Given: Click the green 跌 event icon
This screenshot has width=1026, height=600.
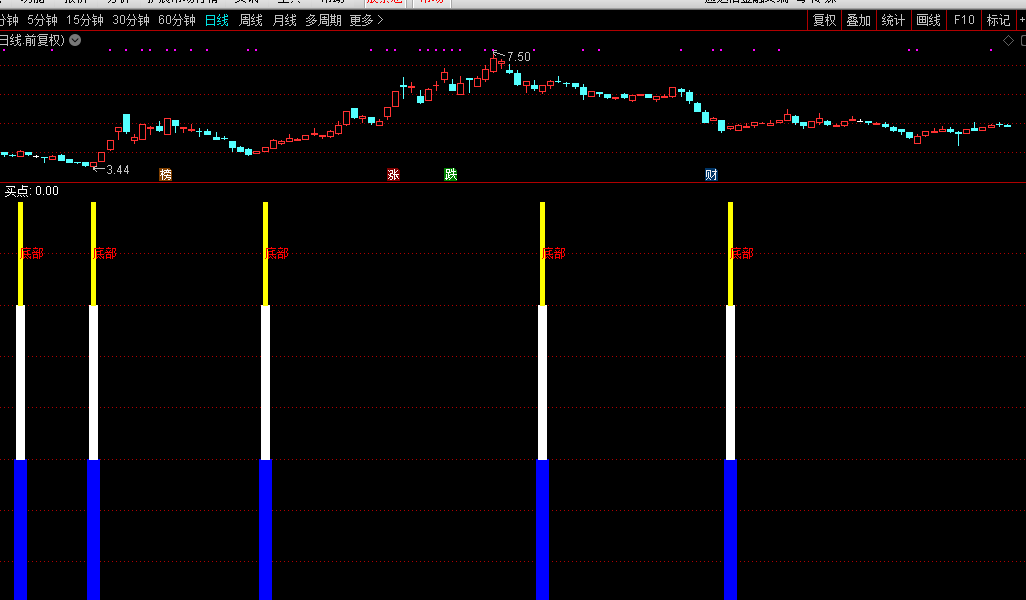Looking at the screenshot, I should 451,175.
